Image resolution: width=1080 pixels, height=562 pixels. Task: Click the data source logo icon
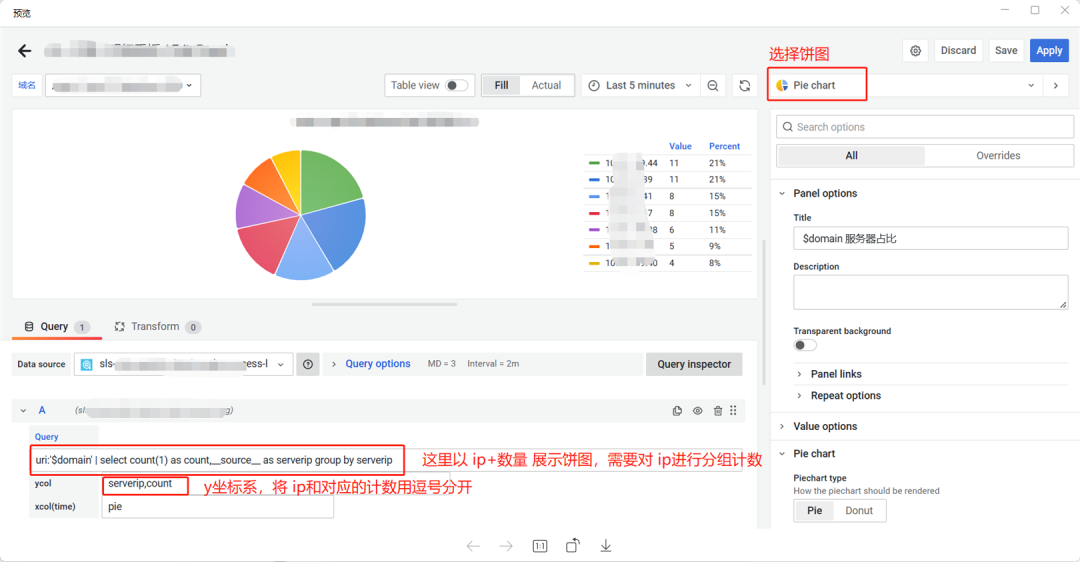point(87,364)
